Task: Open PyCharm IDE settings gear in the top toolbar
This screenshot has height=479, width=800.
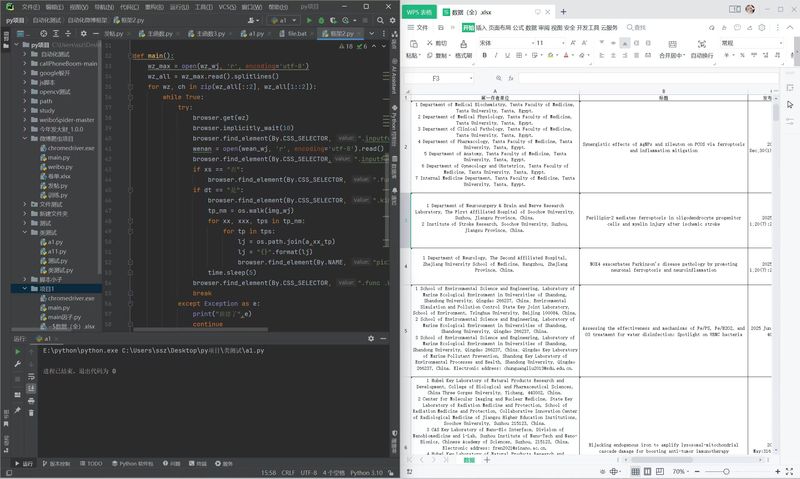Action: (x=392, y=20)
